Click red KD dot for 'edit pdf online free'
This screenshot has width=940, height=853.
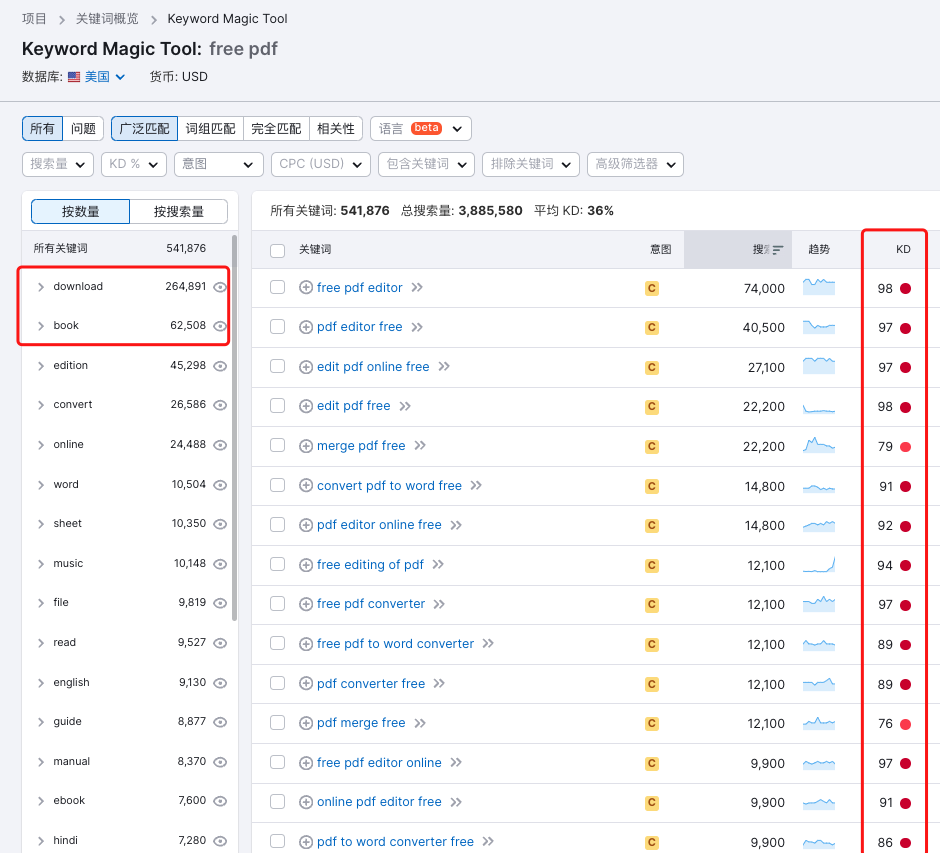point(905,368)
